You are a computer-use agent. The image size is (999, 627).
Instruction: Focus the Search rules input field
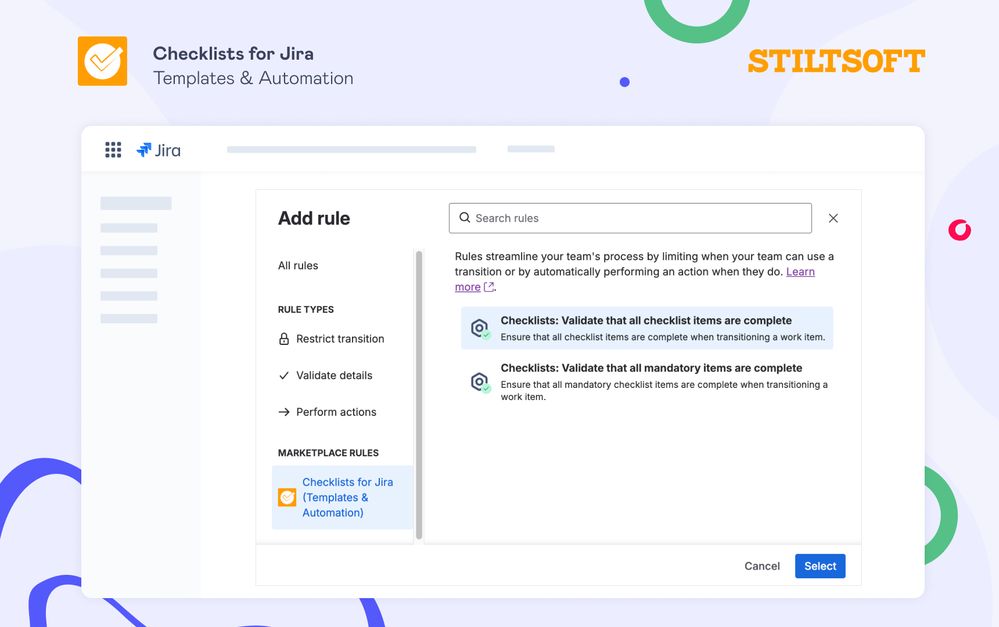click(x=630, y=218)
